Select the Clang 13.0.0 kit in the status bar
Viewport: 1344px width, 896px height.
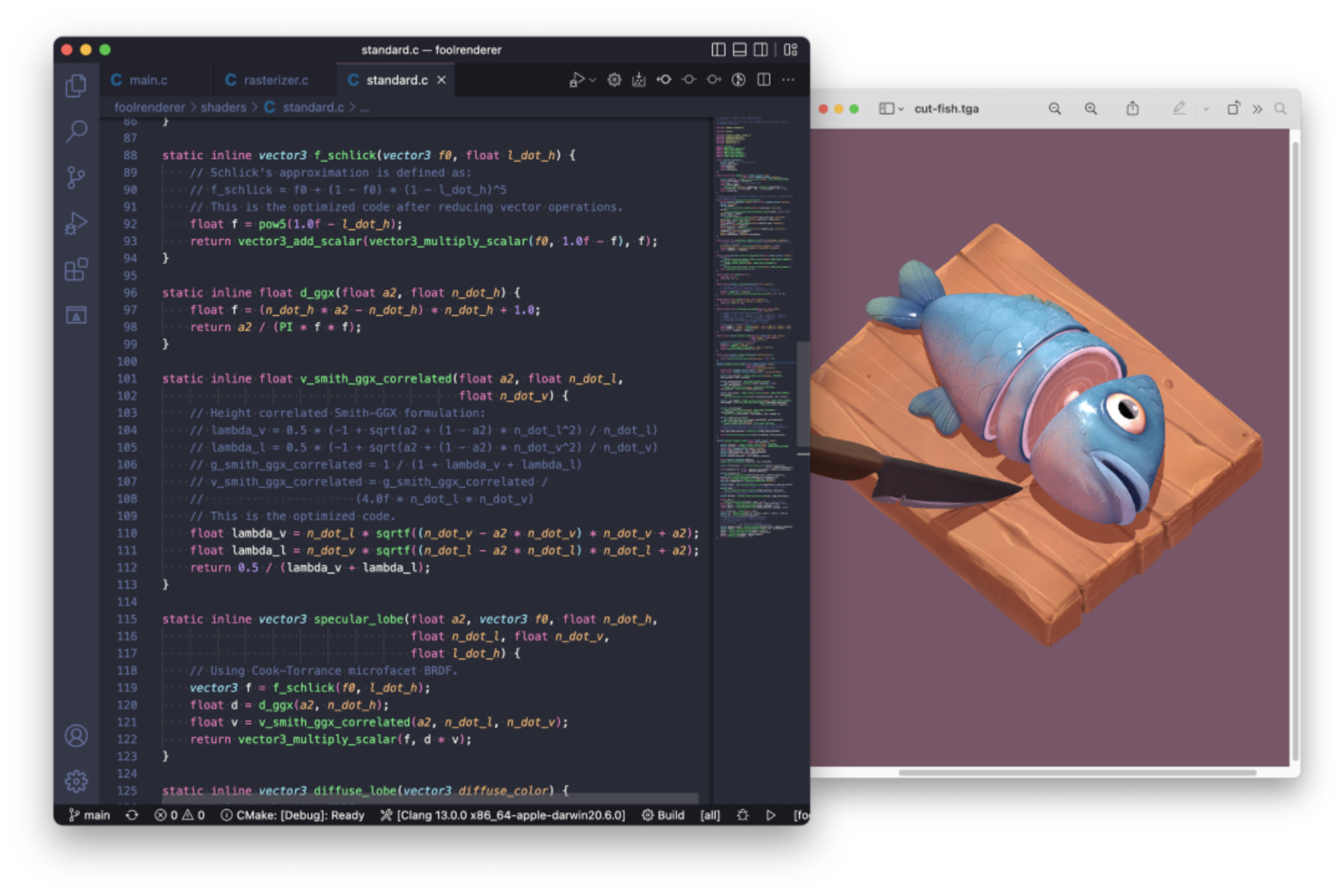(x=503, y=815)
